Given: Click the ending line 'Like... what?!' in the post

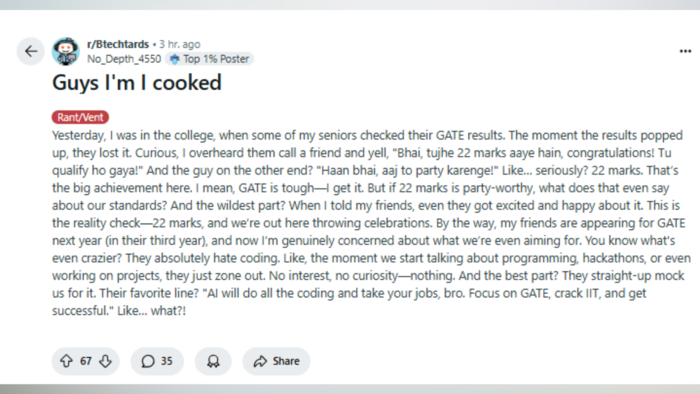Looking at the screenshot, I should (x=151, y=311).
